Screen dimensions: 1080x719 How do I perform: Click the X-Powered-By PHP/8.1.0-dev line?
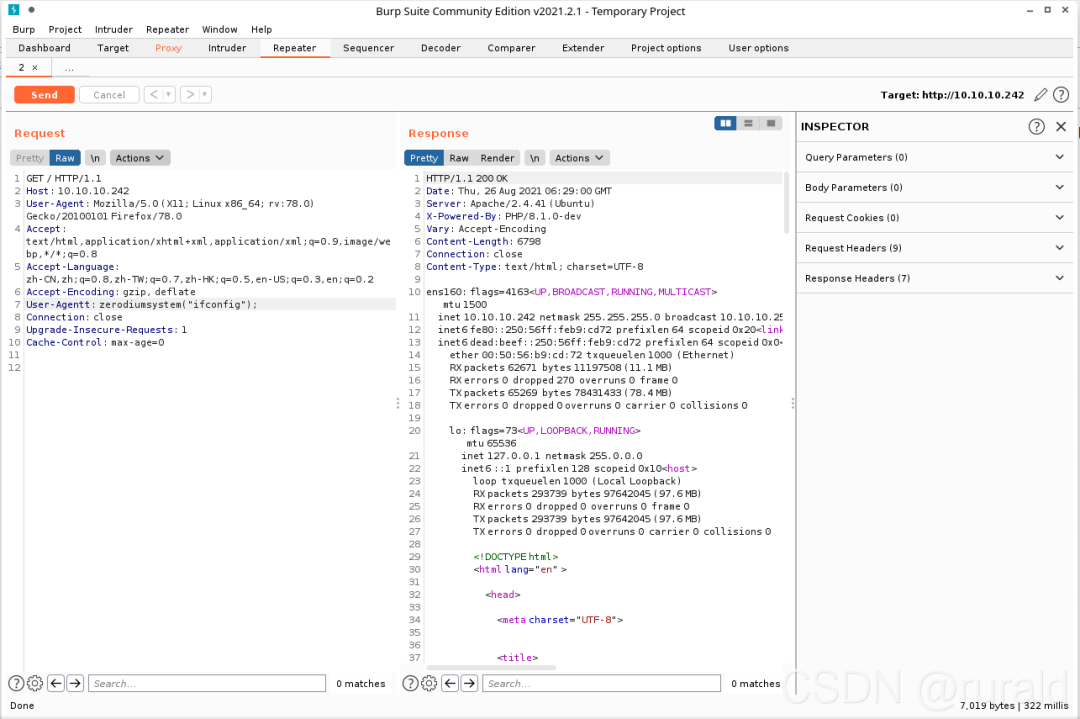click(x=503, y=216)
